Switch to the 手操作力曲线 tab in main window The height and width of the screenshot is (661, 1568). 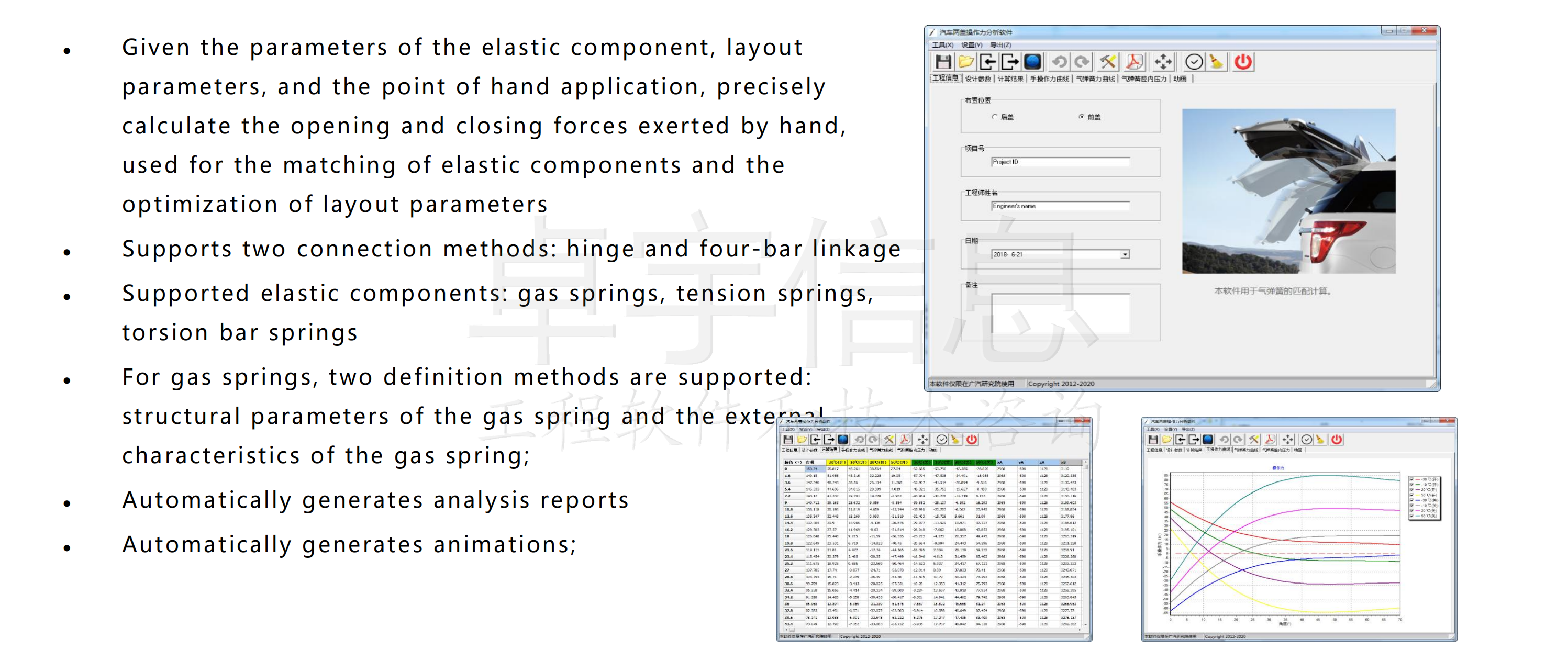point(1049,79)
